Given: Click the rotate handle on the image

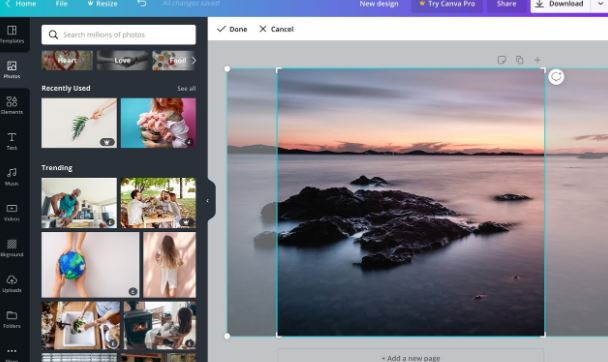Looking at the screenshot, I should tap(556, 77).
